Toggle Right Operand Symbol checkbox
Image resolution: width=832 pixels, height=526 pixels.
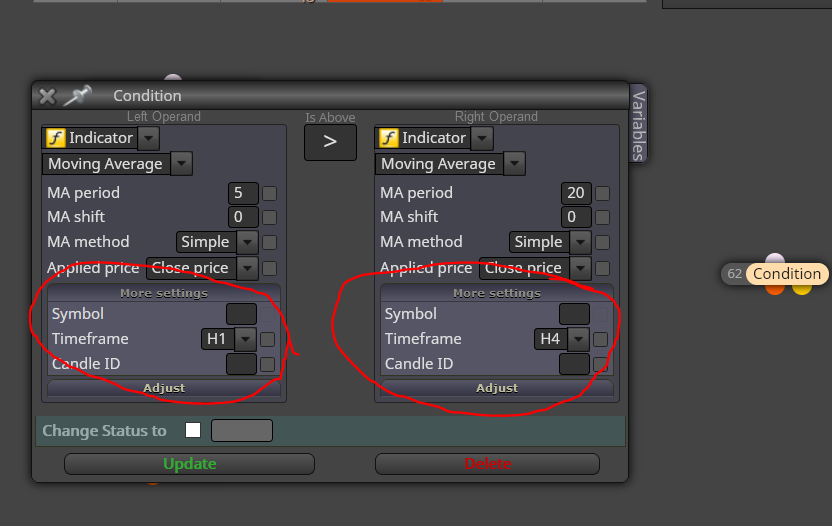click(601, 314)
